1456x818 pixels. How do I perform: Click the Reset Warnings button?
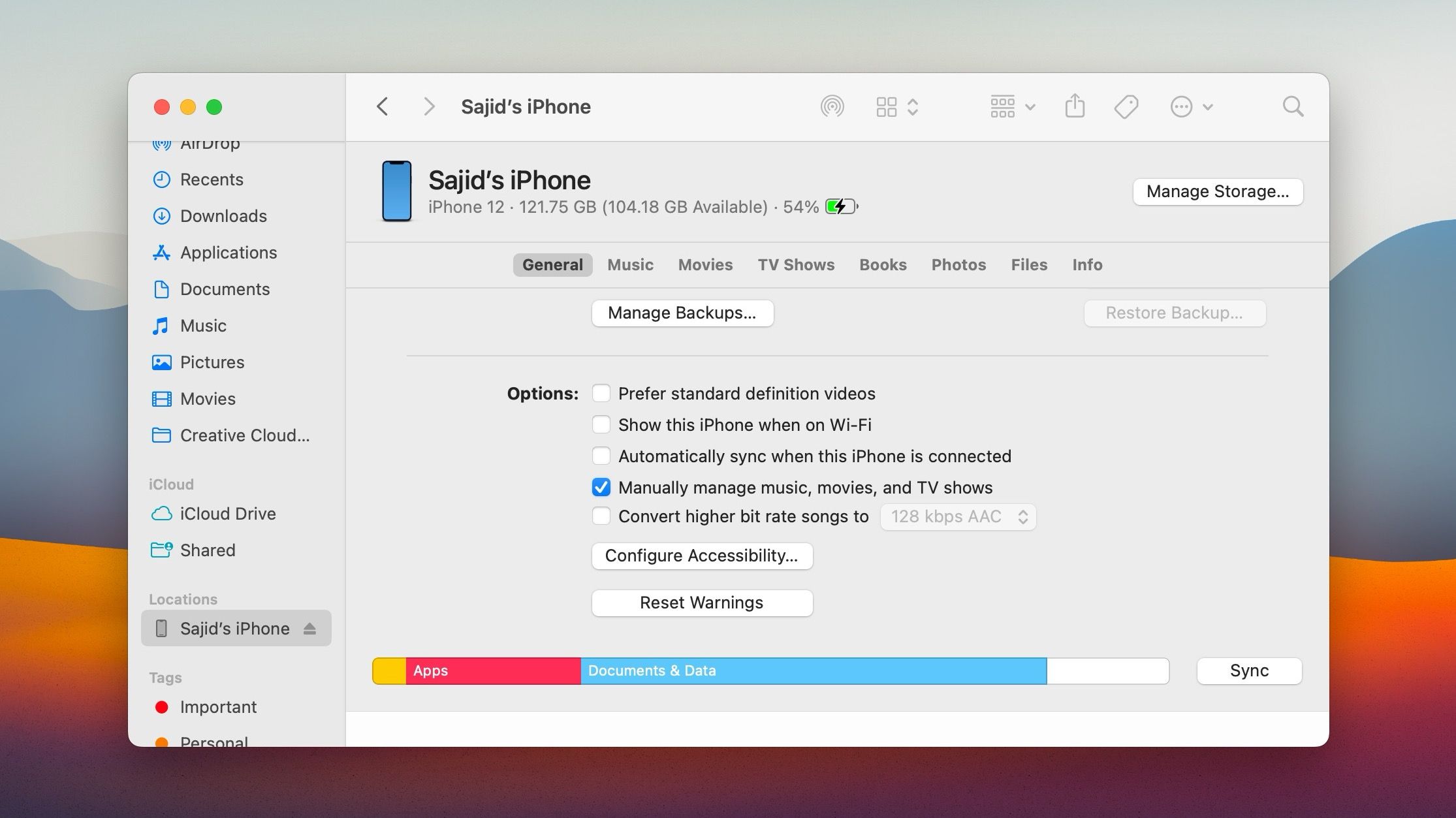(702, 603)
